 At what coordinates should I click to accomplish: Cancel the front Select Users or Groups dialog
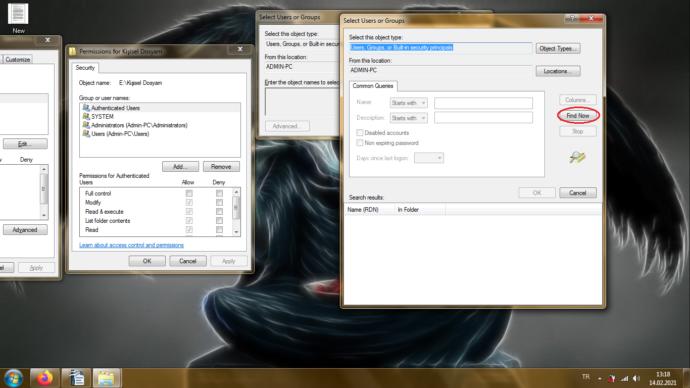578,193
